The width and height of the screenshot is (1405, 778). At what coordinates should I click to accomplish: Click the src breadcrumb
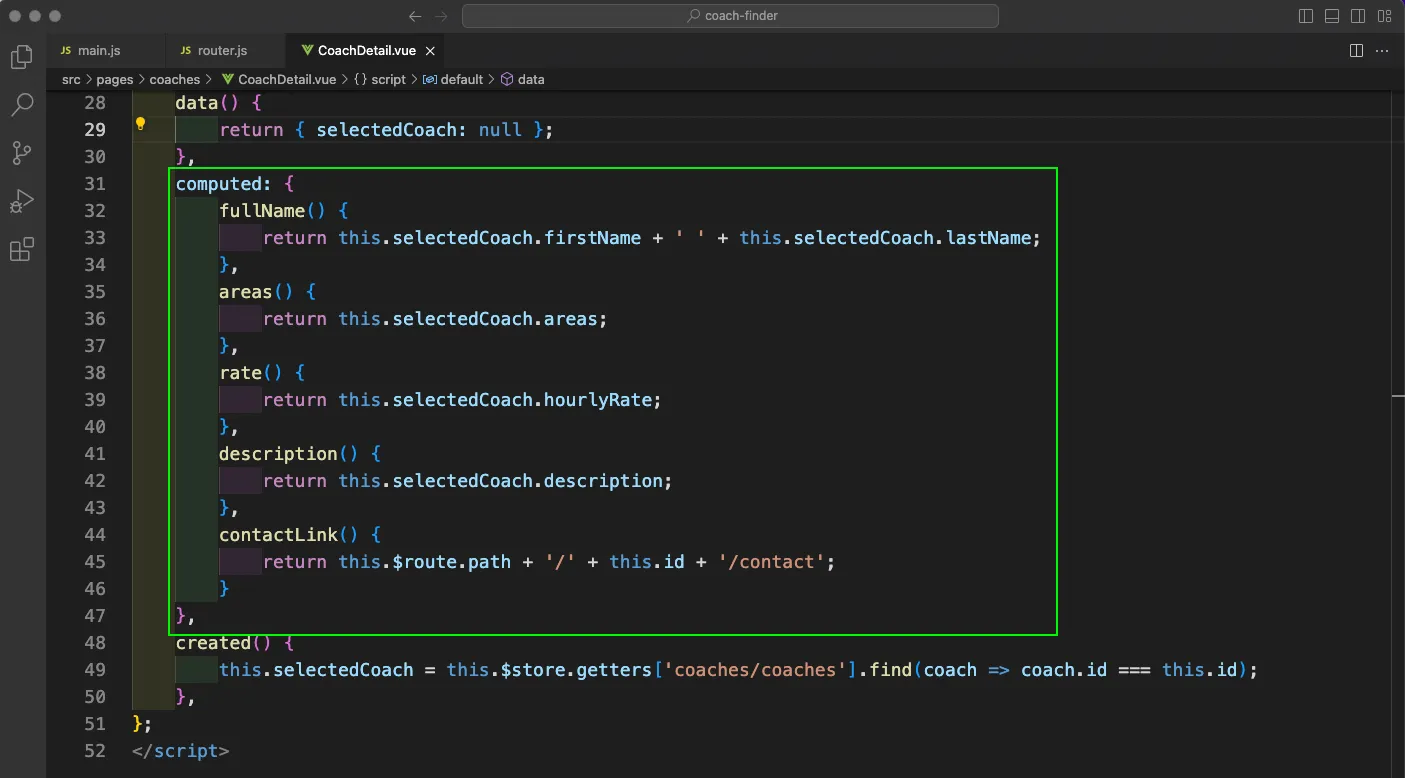pyautogui.click(x=71, y=79)
